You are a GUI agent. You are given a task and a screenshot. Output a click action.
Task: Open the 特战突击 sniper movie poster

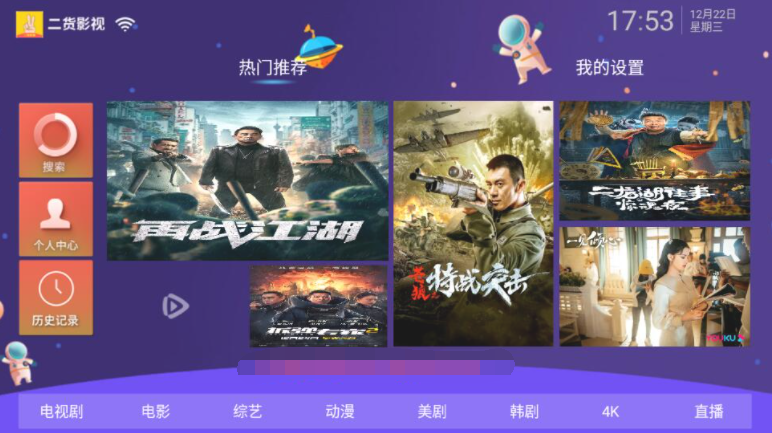tap(473, 224)
